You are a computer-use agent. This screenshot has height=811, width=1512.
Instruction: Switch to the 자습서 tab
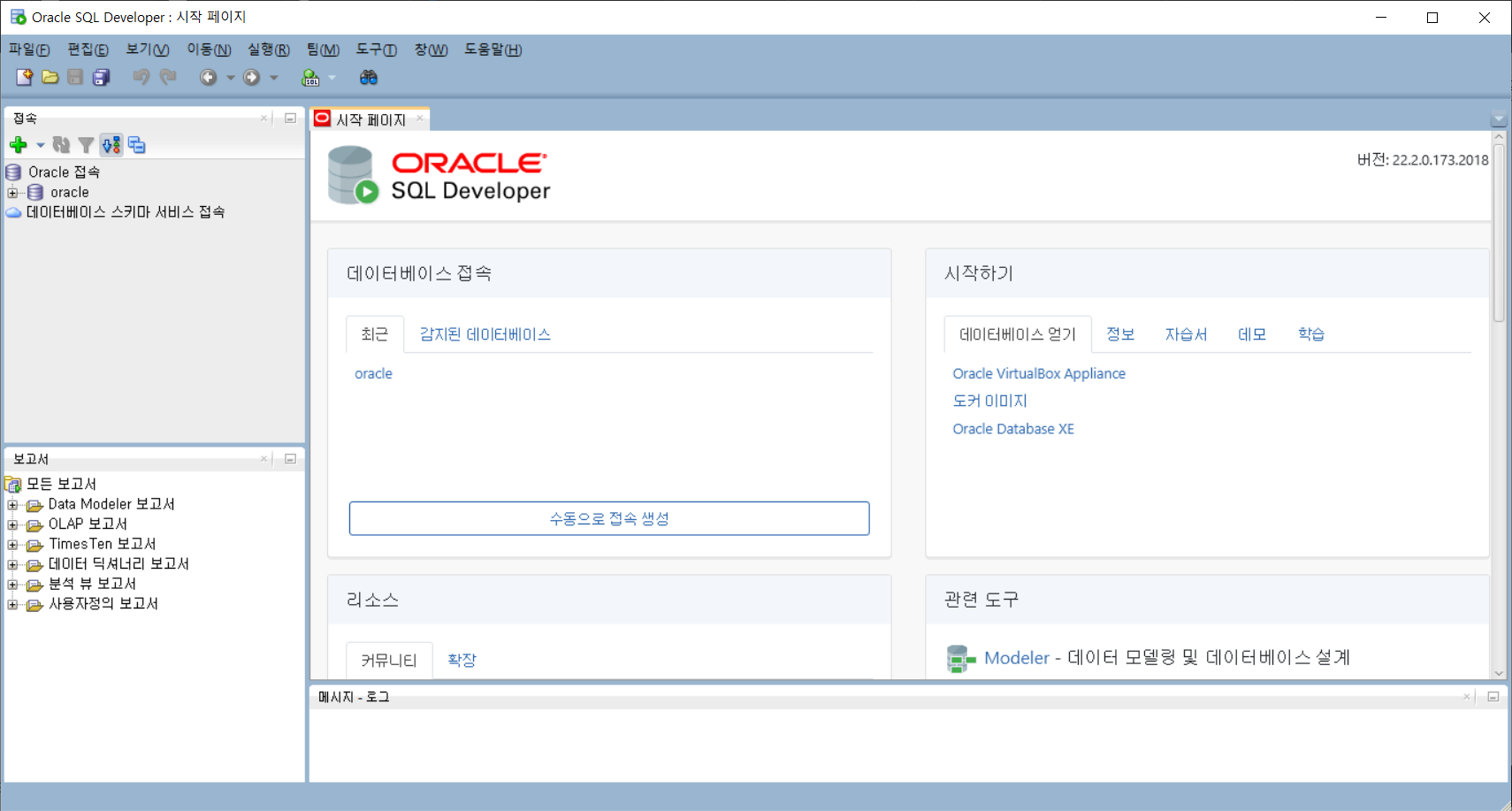1186,334
